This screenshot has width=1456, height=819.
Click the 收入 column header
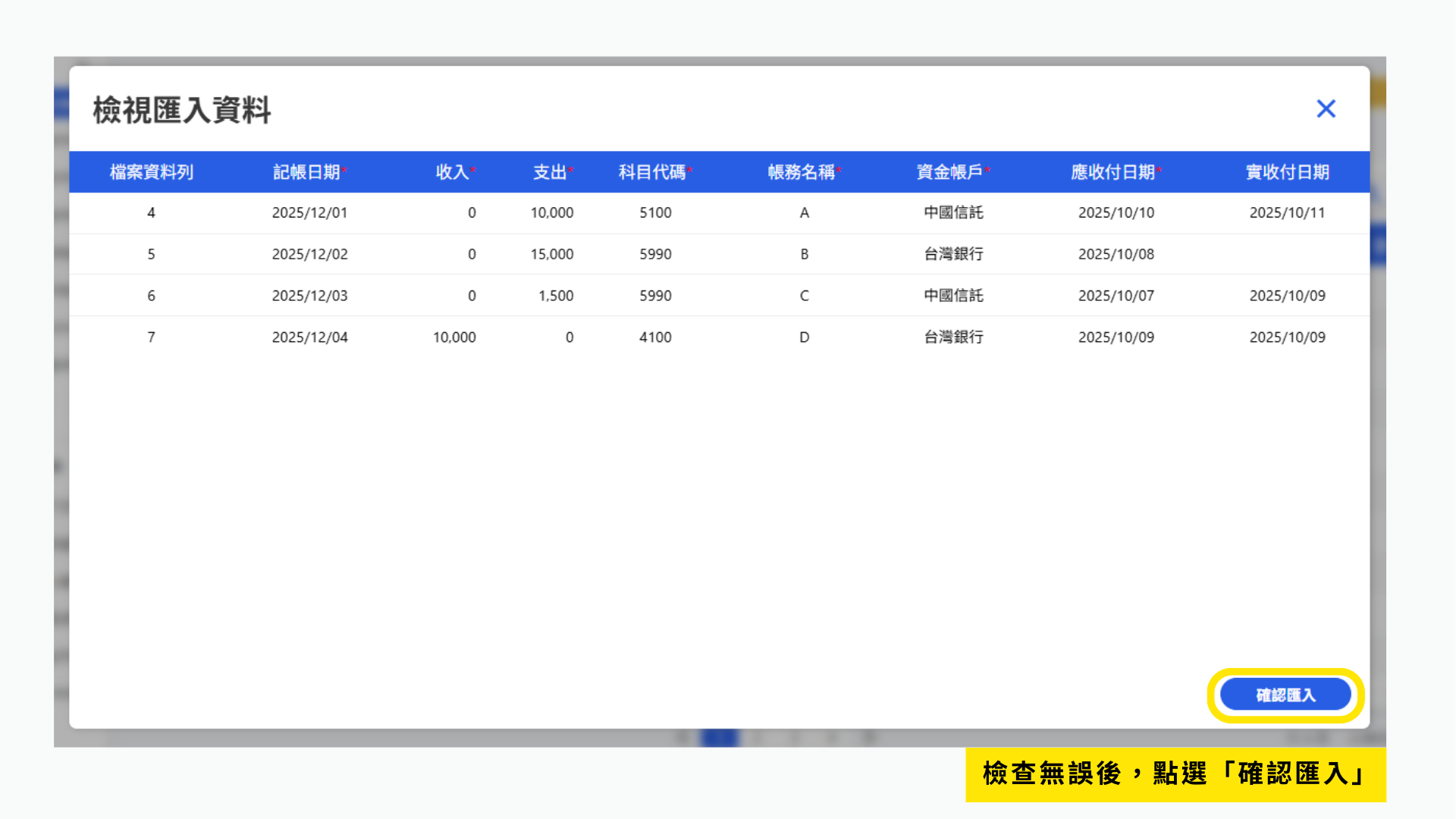pyautogui.click(x=453, y=172)
